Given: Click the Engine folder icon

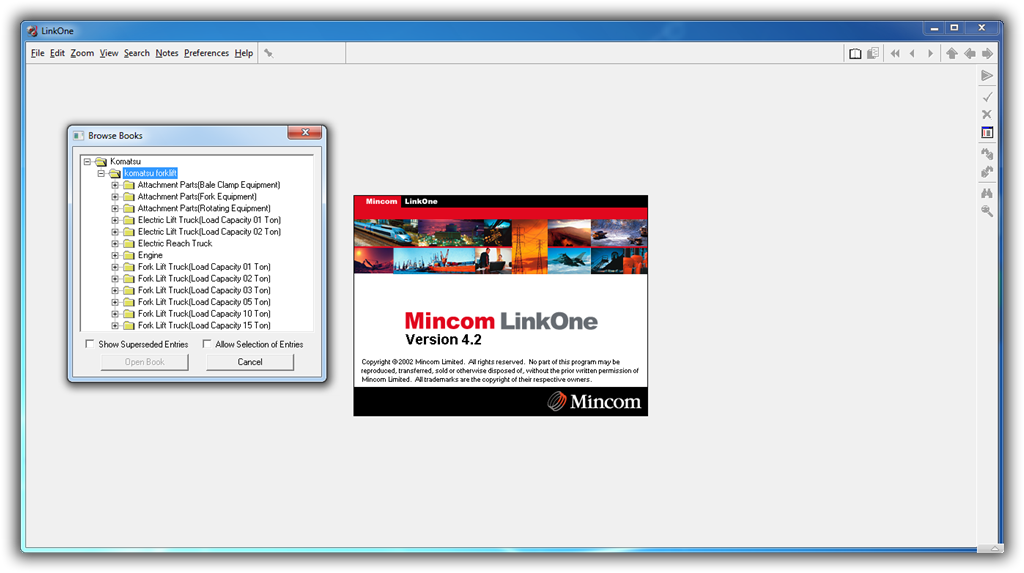Looking at the screenshot, I should tap(129, 255).
